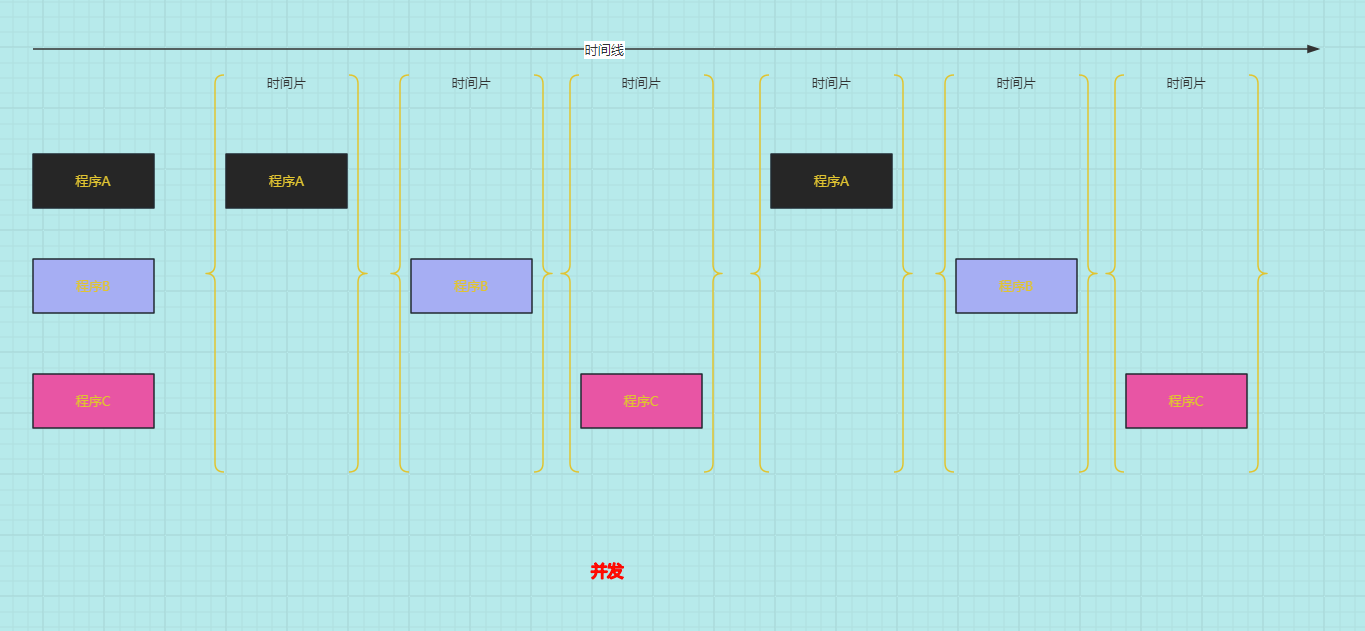Click 程序B box inside the second time slice

pos(471,286)
